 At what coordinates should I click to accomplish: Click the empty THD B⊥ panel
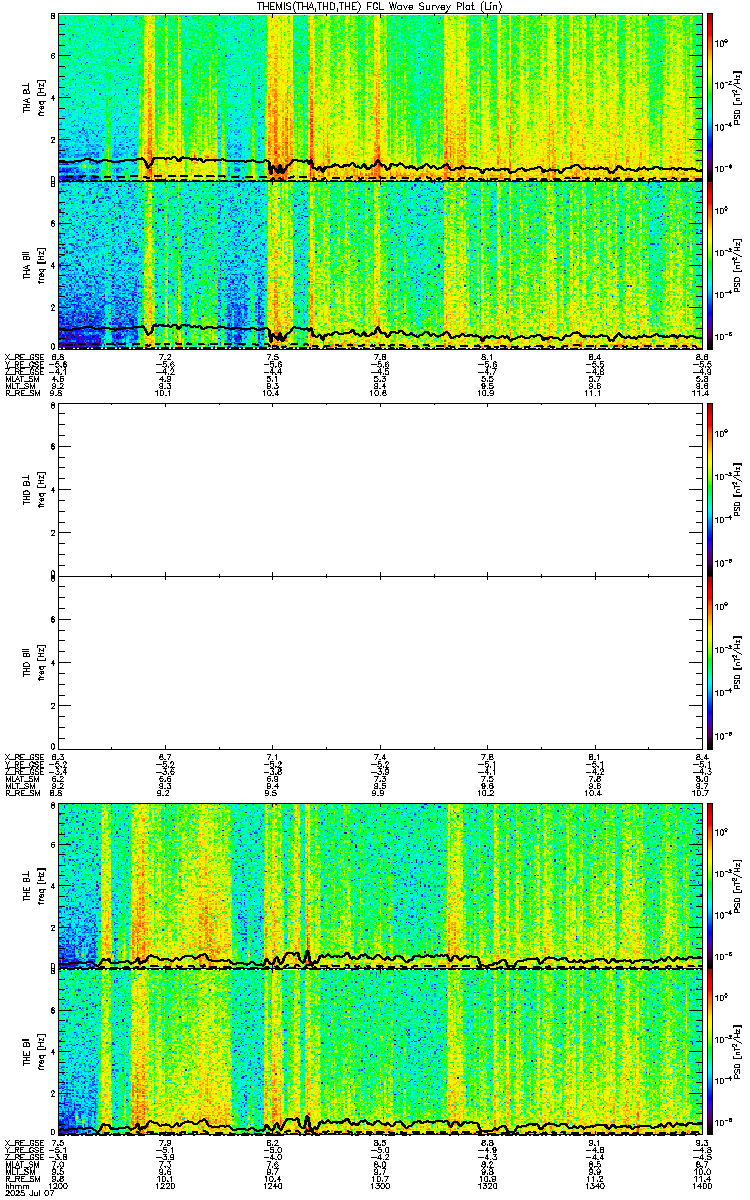[380, 490]
